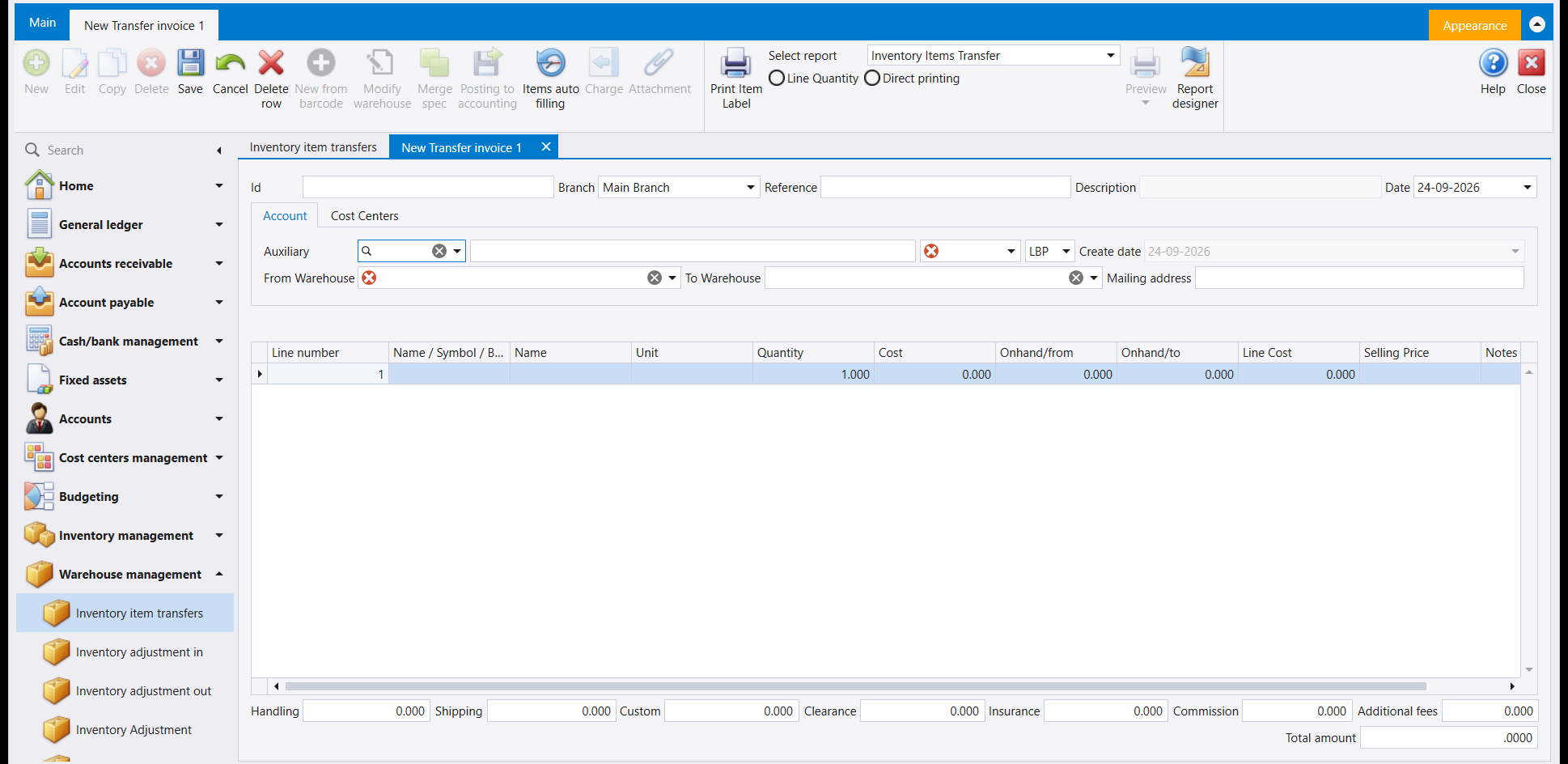Click the Appearance button
Screen dimensions: 1568x764
[x=1474, y=26]
